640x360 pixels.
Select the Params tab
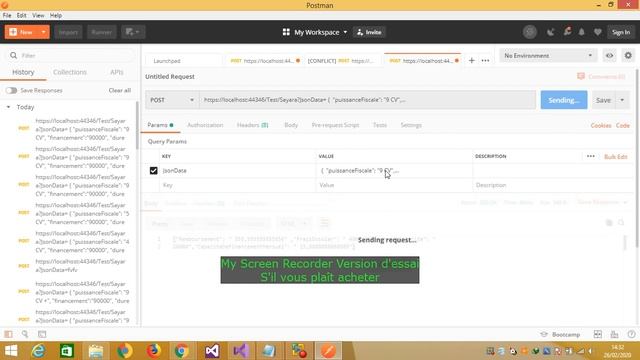pos(160,125)
